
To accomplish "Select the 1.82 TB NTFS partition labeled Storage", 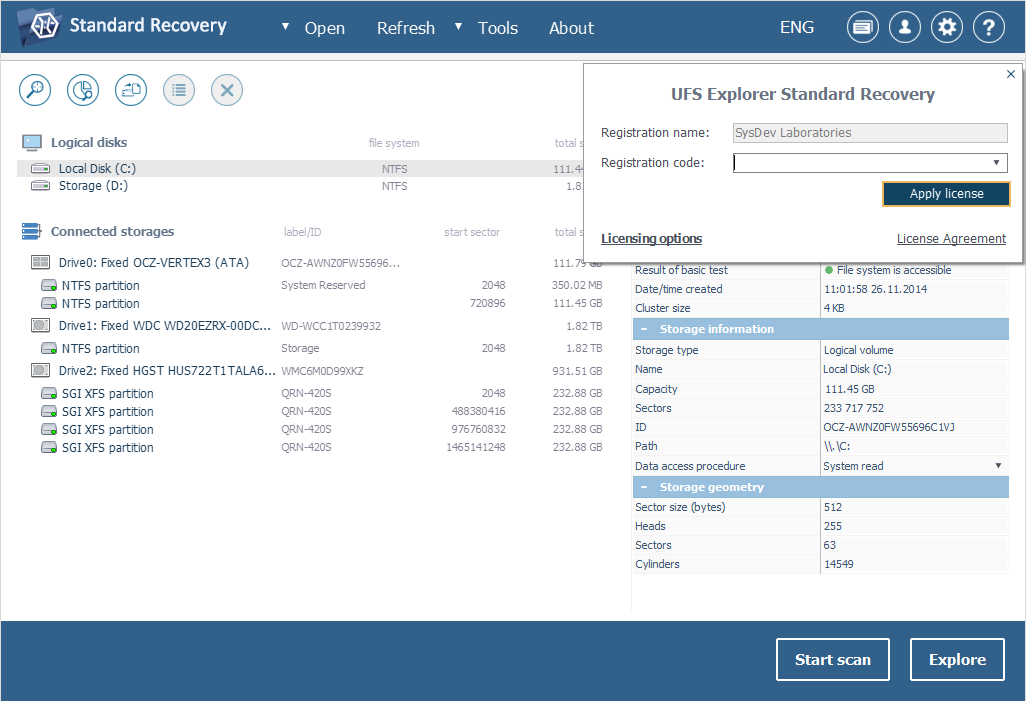I will point(321,348).
